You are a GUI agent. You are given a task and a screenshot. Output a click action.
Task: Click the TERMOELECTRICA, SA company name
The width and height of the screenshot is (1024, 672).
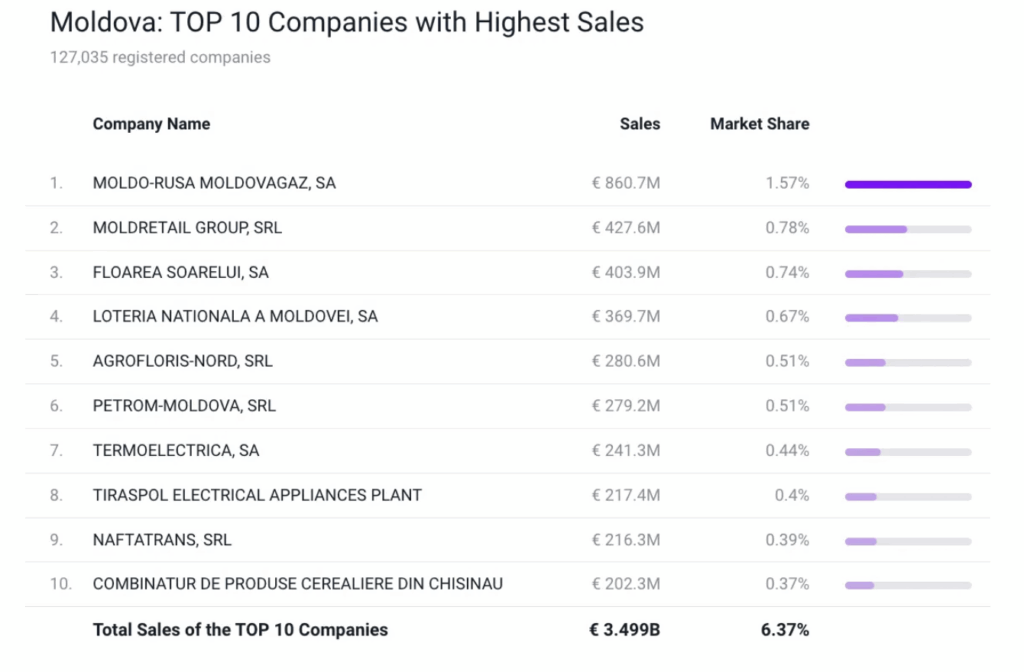(x=176, y=451)
